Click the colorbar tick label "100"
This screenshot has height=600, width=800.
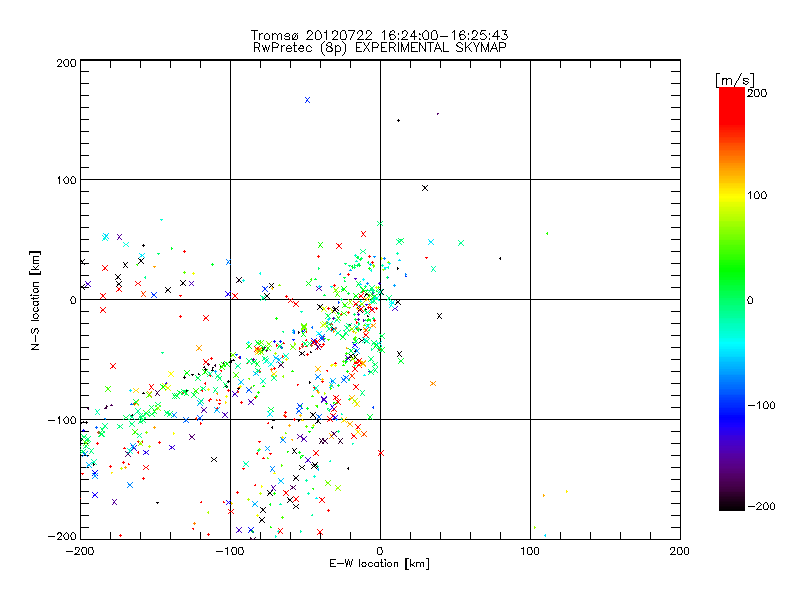point(757,195)
